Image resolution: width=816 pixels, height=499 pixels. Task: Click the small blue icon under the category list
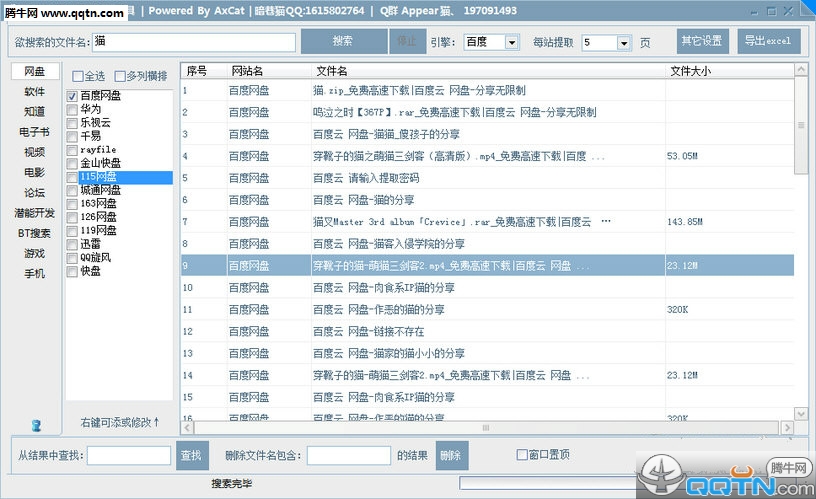tap(36, 425)
